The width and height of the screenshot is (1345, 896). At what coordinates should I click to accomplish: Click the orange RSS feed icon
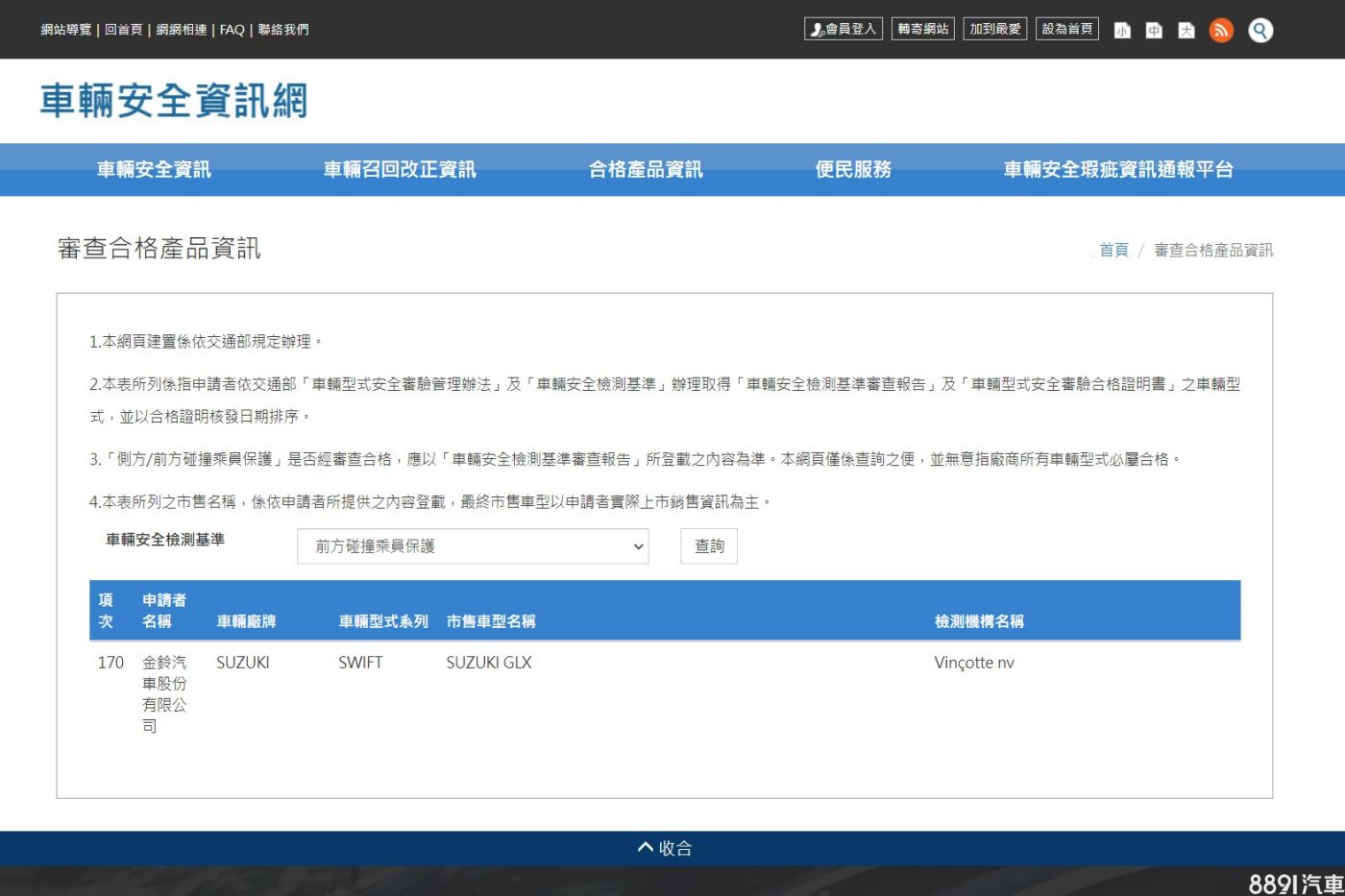point(1221,30)
